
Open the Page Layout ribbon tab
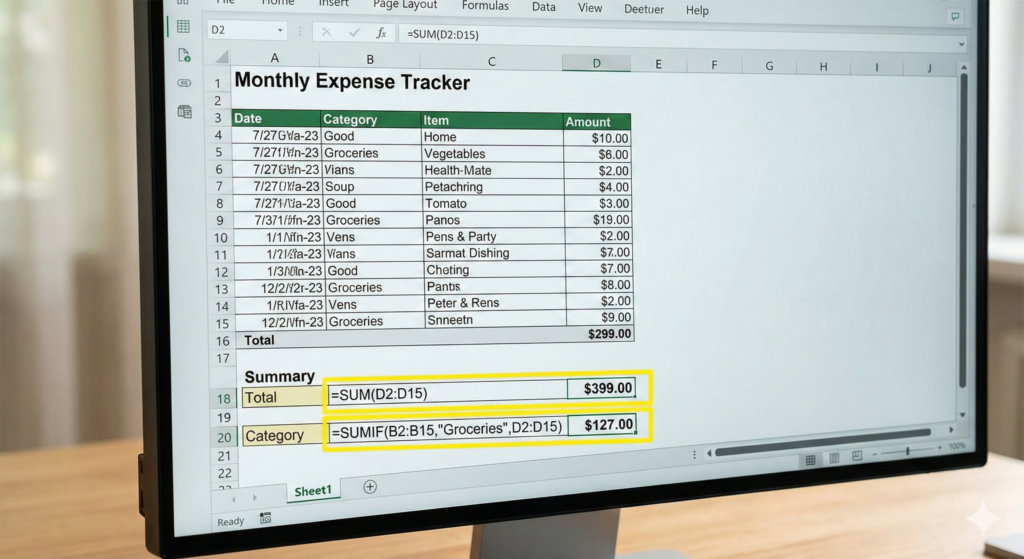click(x=405, y=5)
